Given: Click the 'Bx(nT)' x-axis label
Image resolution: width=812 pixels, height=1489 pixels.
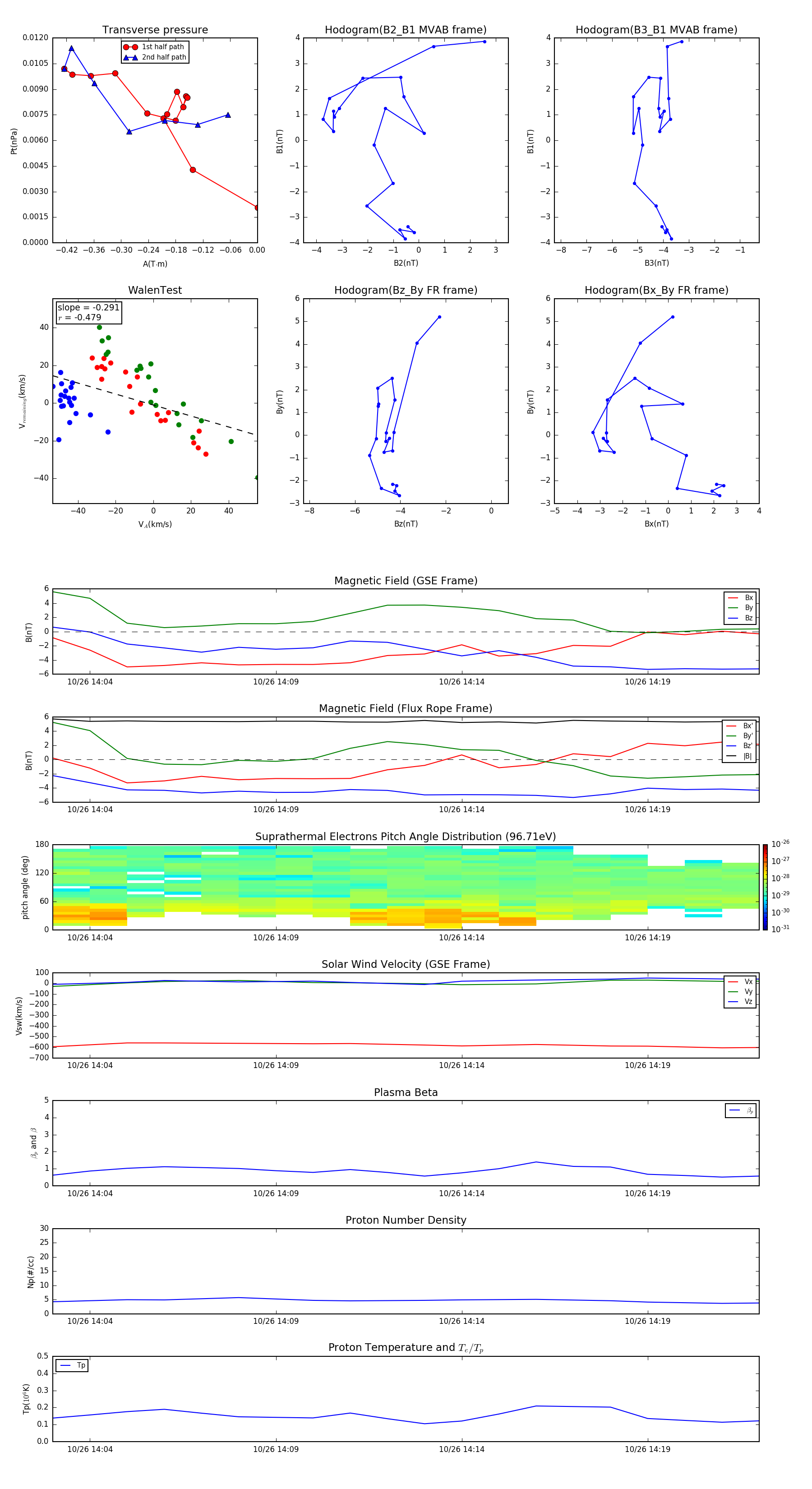Looking at the screenshot, I should pyautogui.click(x=656, y=524).
